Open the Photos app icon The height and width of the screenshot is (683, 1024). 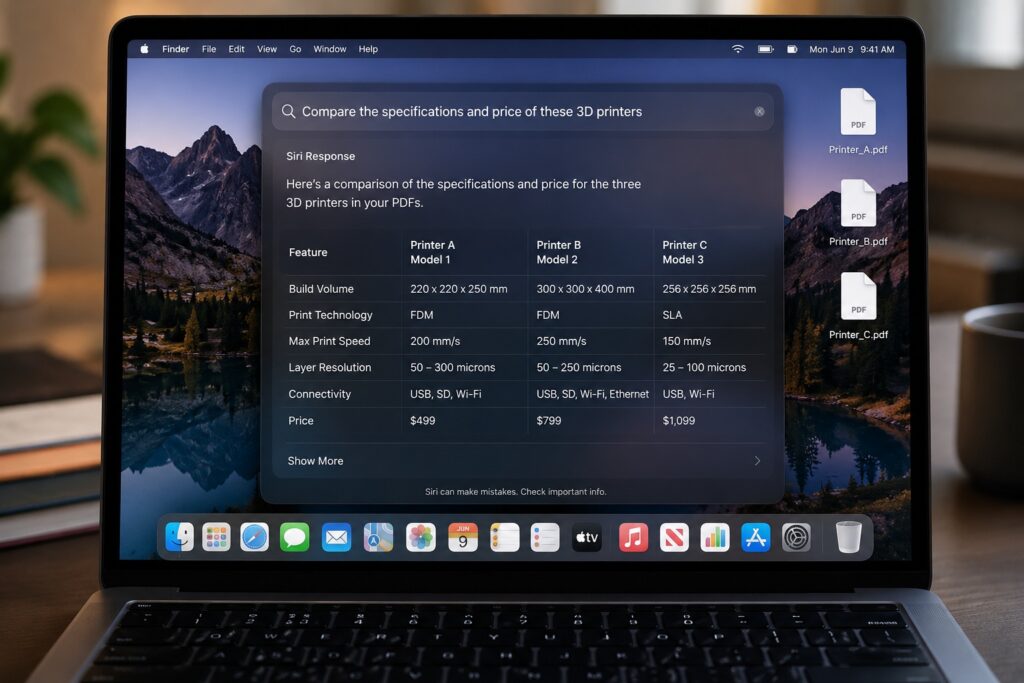click(421, 537)
